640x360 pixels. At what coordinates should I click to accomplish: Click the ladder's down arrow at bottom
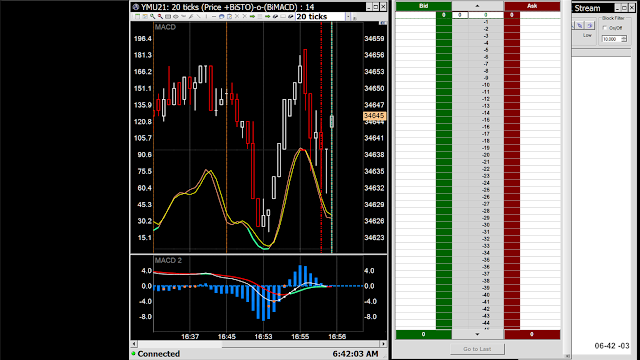(x=477, y=334)
